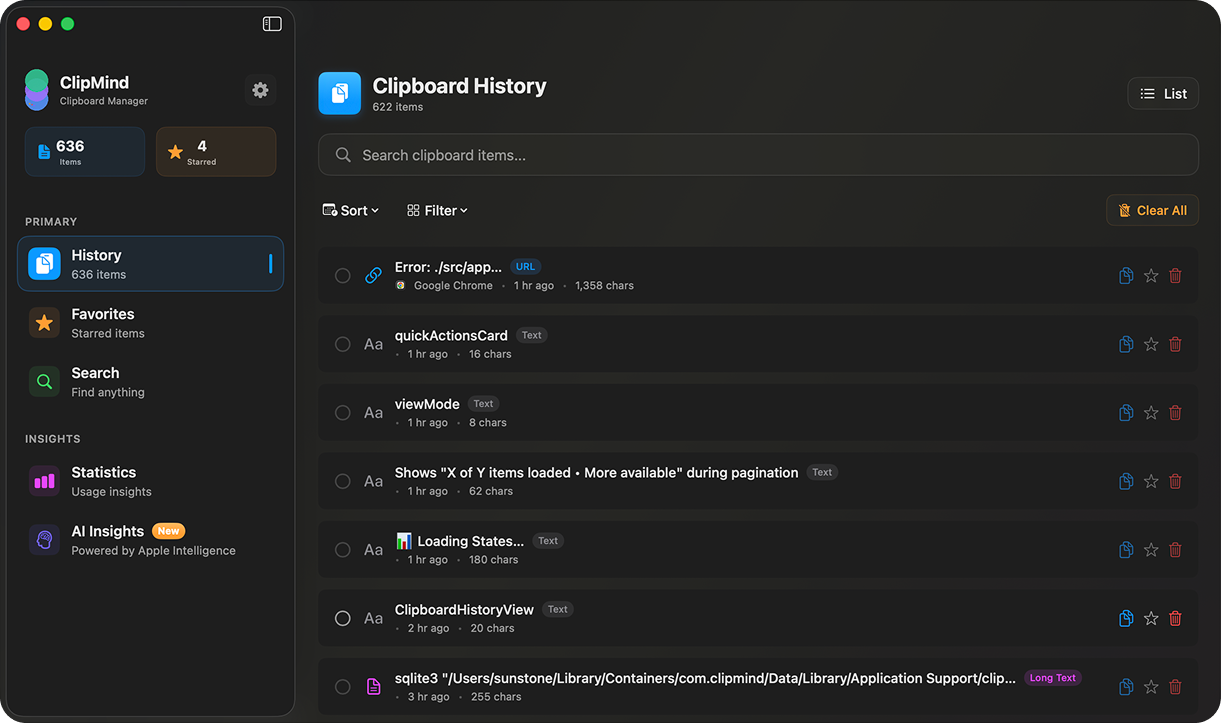Click the Statistics bar-chart icon
The width and height of the screenshot is (1221, 723).
point(44,481)
